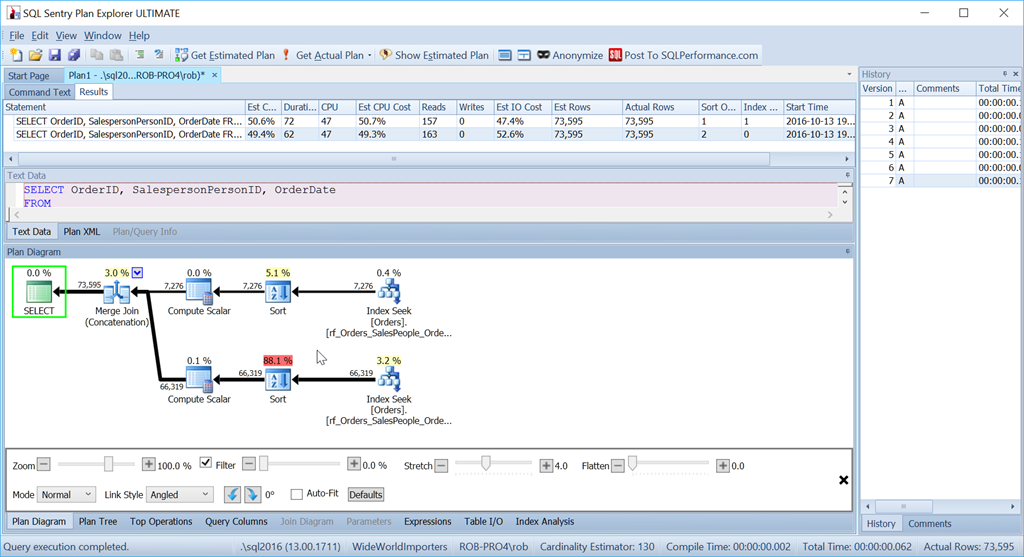This screenshot has height=557, width=1024.
Task: Click Get Estimated Plan button
Action: tap(225, 55)
